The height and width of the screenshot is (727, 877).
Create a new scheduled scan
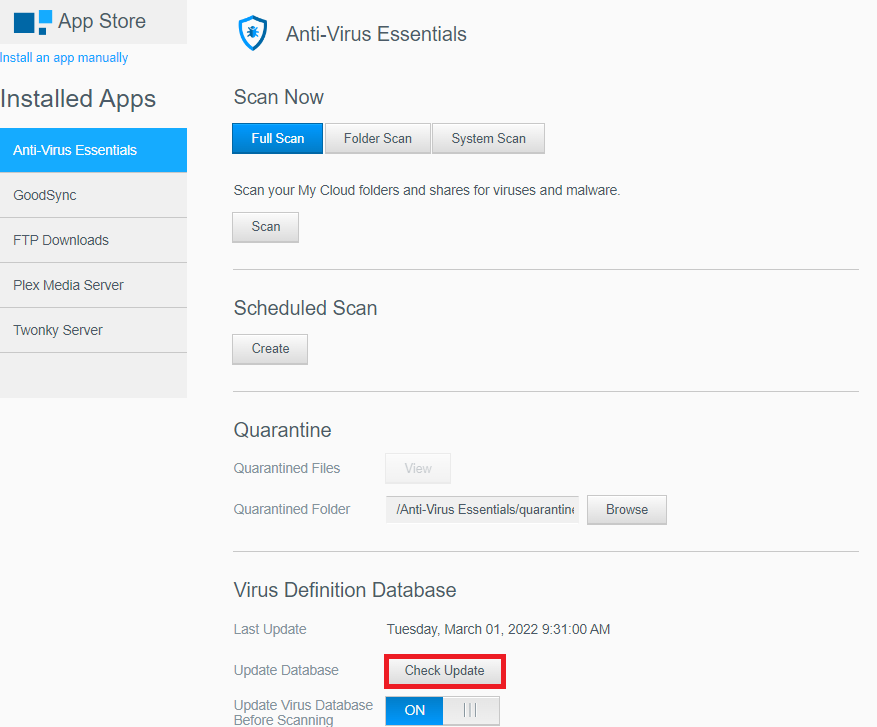click(x=269, y=349)
